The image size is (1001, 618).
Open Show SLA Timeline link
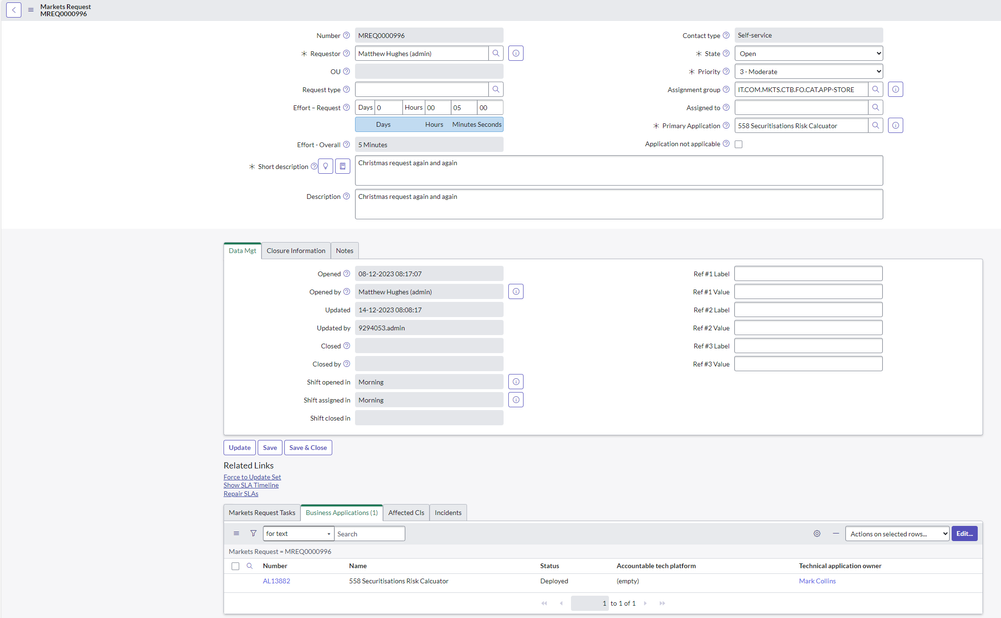click(251, 485)
